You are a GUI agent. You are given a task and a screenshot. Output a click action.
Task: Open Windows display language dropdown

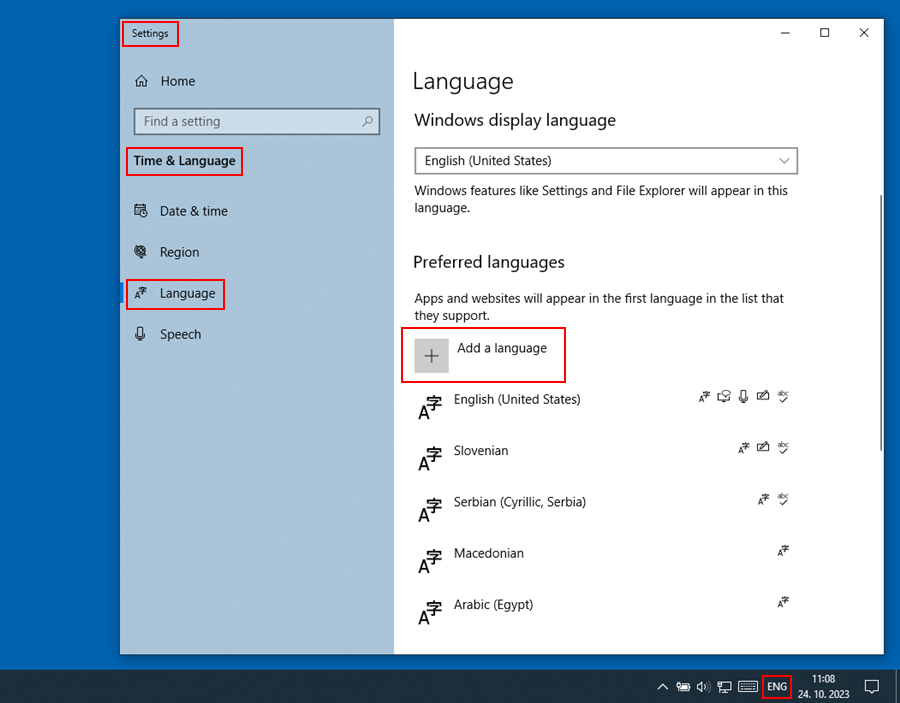tap(606, 161)
